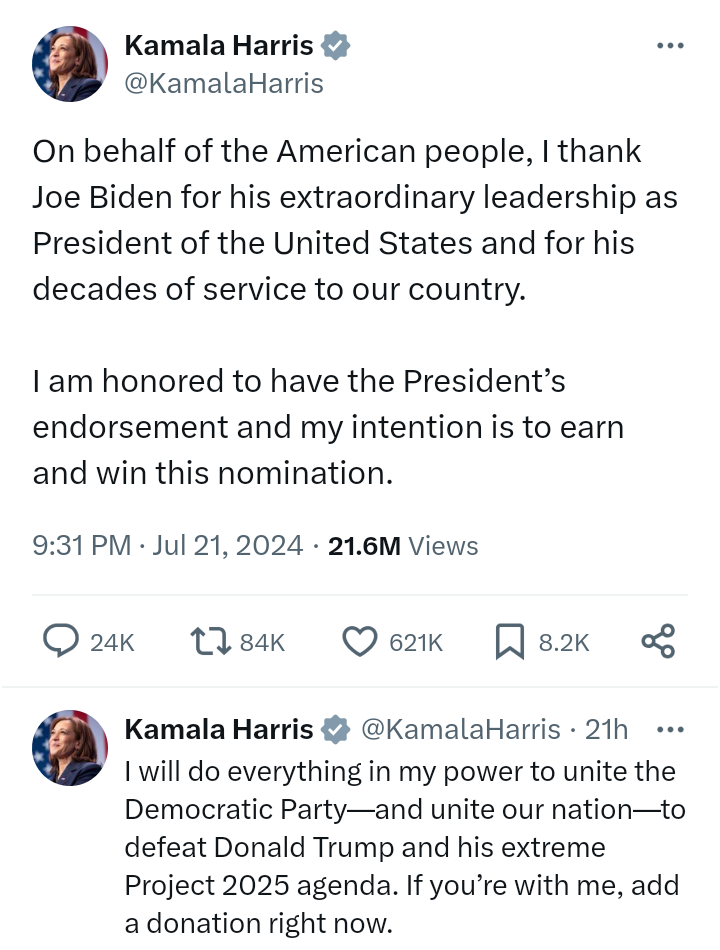This screenshot has height=950, width=720.
Task: Open the reply post's three-dot more menu
Action: pos(670,730)
